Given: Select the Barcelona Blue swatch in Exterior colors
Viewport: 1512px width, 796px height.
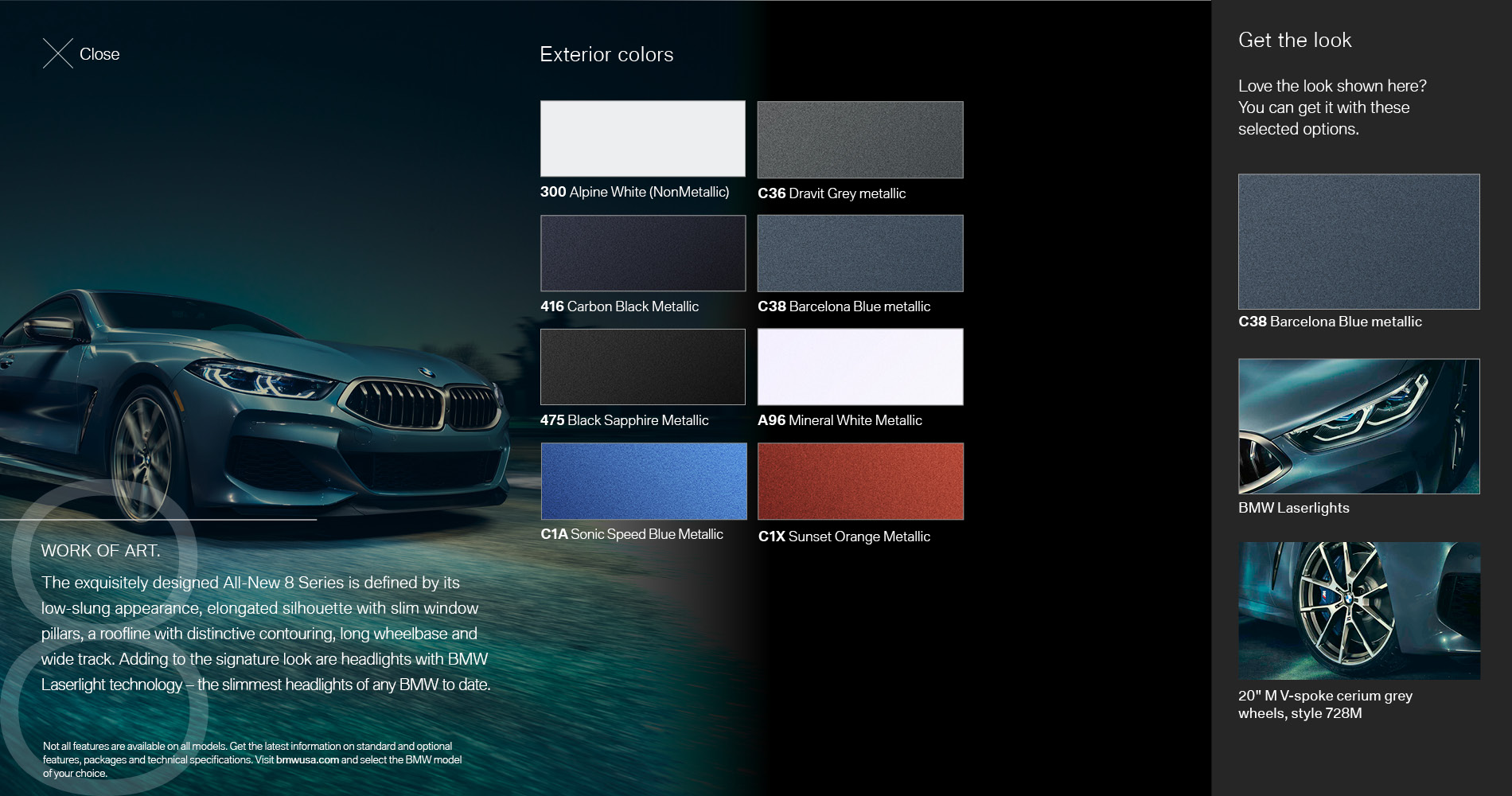Looking at the screenshot, I should coord(860,253).
